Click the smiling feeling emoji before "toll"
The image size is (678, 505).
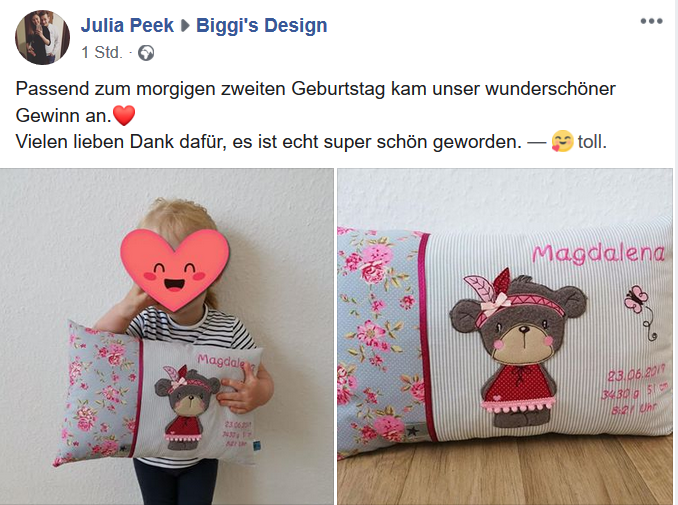563,141
